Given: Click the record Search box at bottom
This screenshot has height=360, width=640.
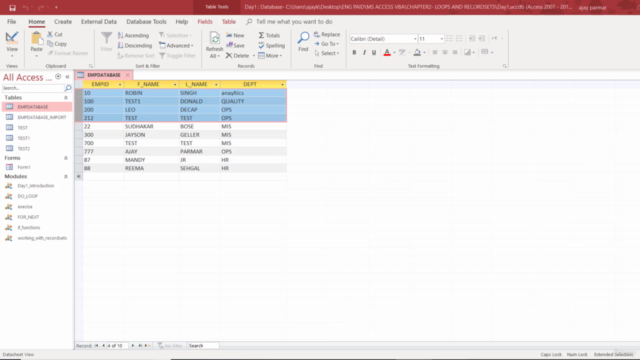Looking at the screenshot, I should tap(203, 346).
